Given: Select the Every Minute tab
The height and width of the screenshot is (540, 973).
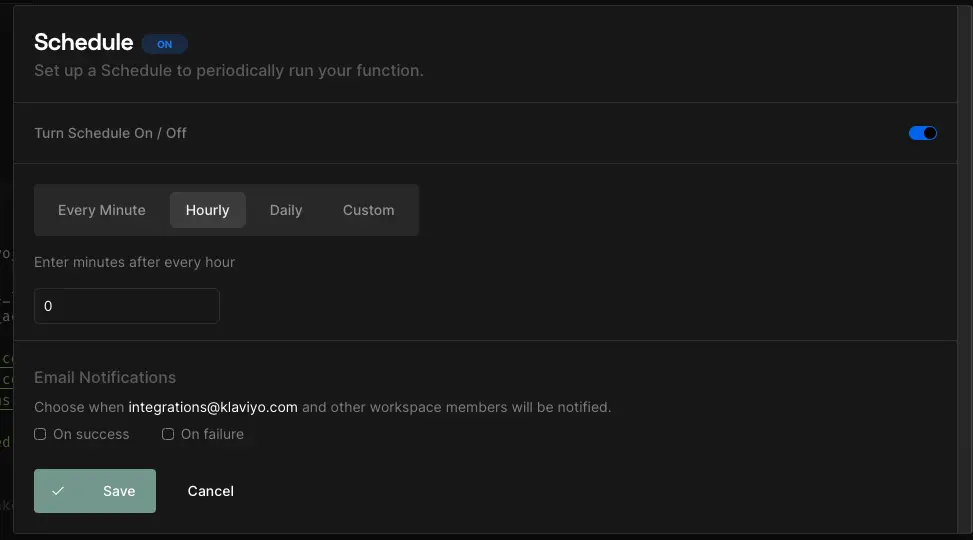Looking at the screenshot, I should pos(102,210).
